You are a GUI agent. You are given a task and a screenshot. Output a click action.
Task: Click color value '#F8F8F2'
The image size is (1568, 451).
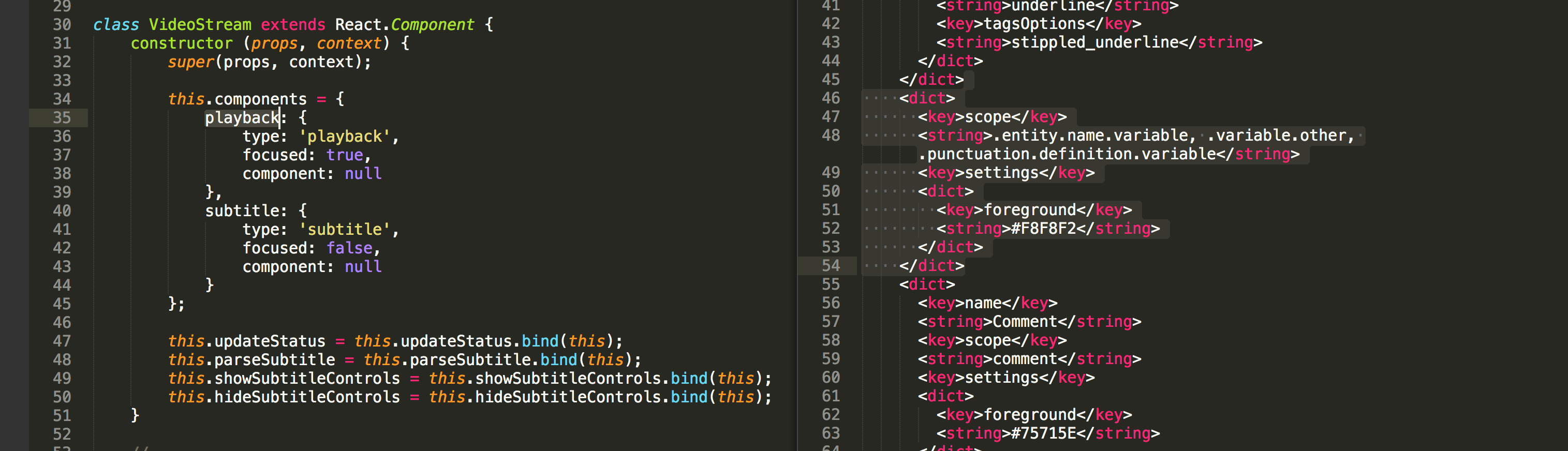click(x=1043, y=228)
